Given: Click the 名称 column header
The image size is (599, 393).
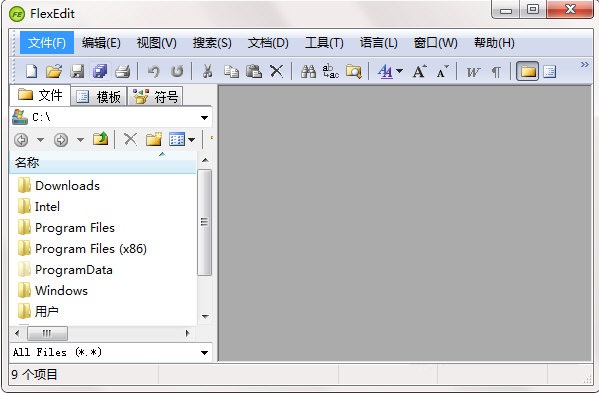Looking at the screenshot, I should click(102, 163).
